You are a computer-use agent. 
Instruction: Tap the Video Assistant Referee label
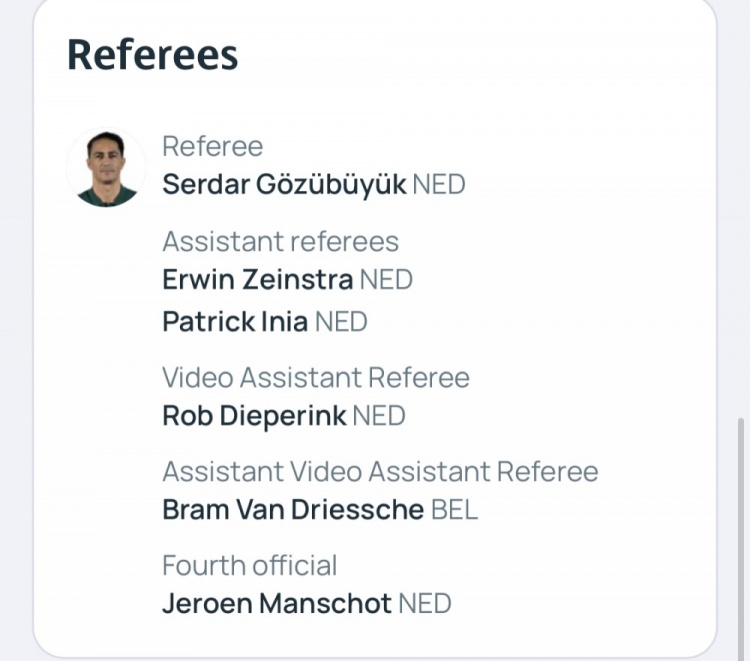[x=315, y=378]
